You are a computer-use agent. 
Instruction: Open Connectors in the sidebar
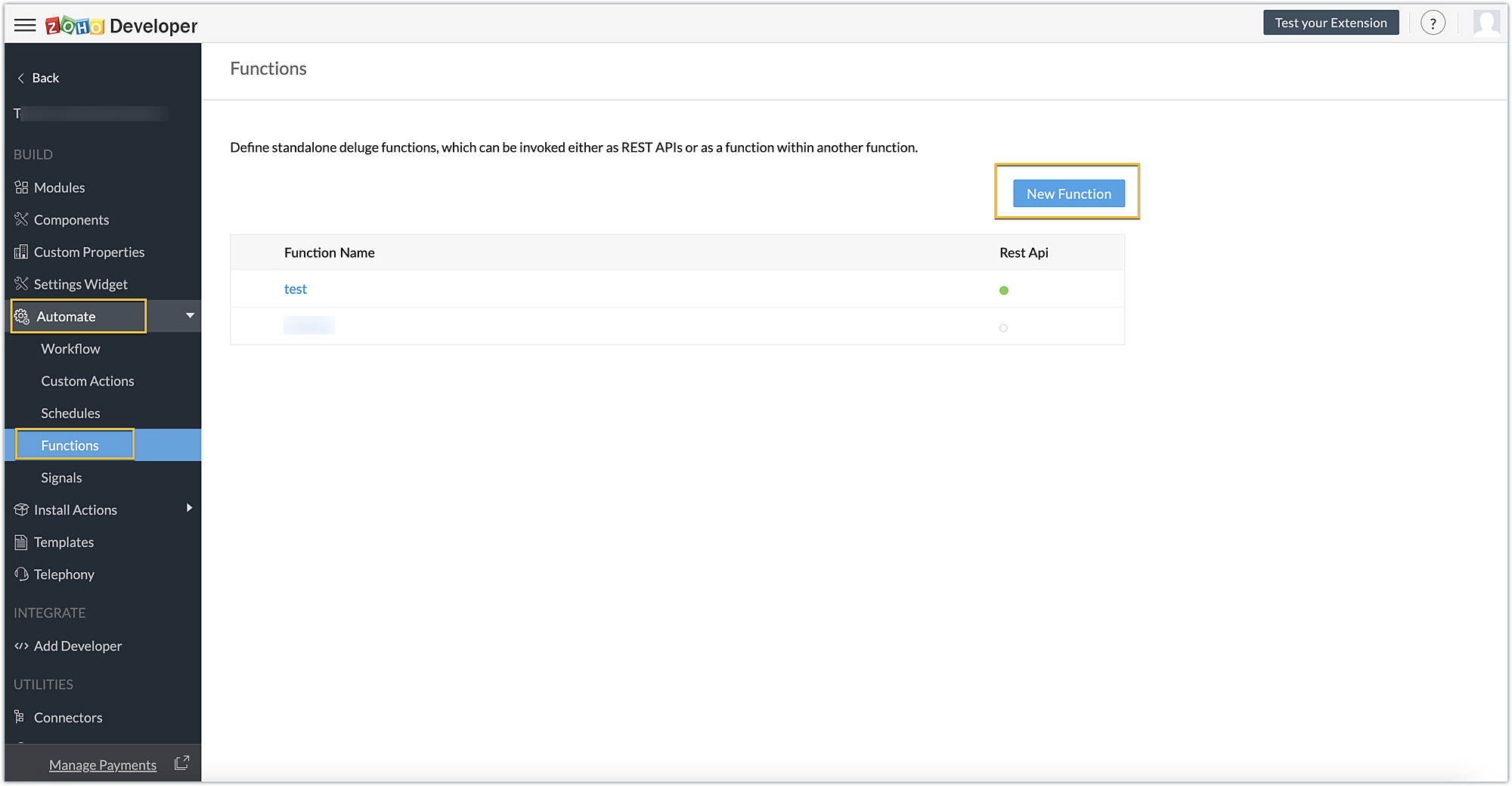click(68, 718)
